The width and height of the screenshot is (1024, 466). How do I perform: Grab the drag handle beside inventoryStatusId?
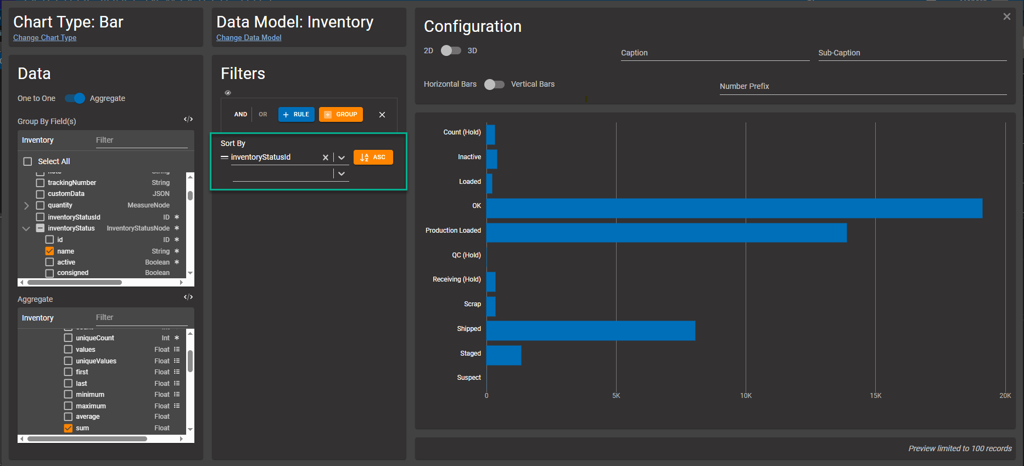(x=224, y=158)
